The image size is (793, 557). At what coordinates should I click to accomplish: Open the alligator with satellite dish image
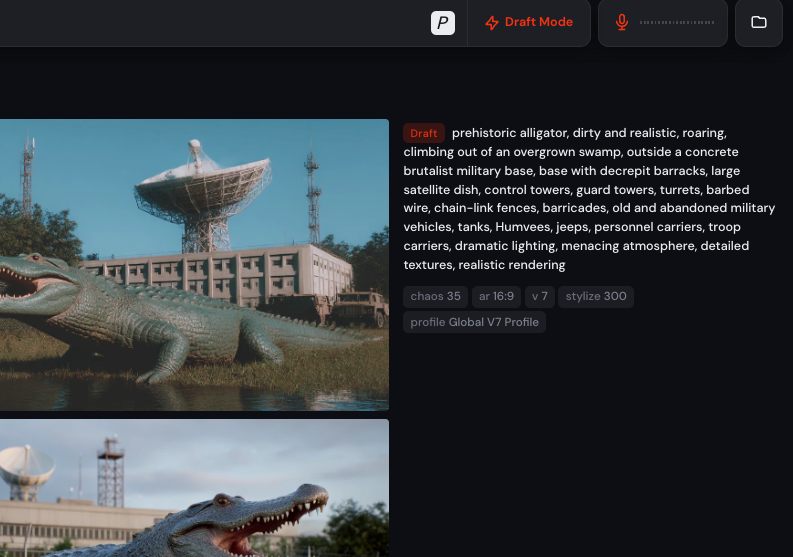[x=194, y=265]
